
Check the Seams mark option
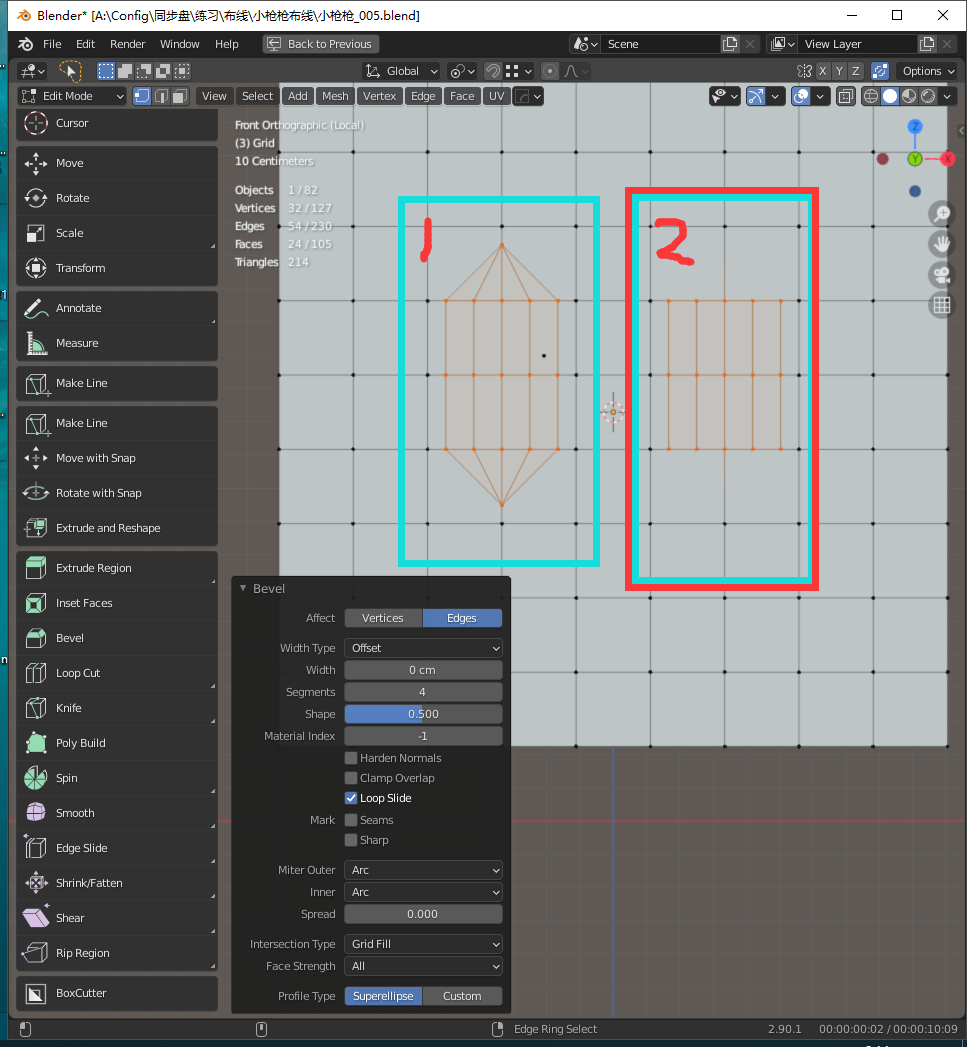point(351,820)
